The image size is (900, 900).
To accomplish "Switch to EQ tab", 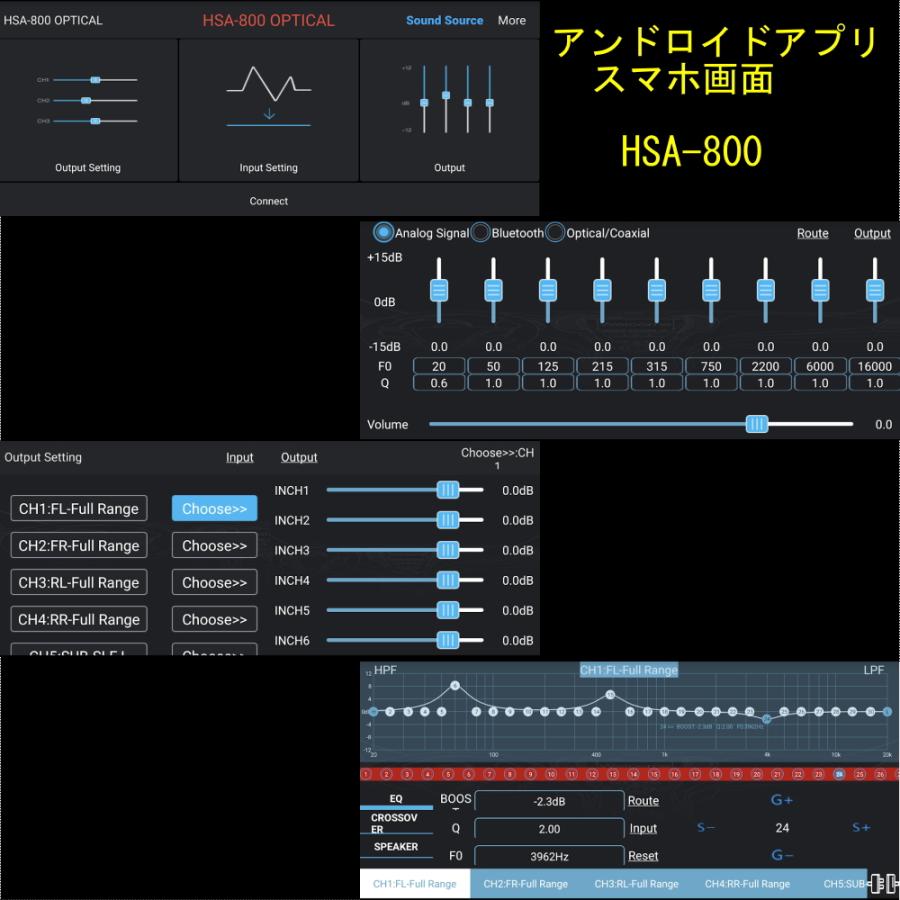I will (x=396, y=798).
